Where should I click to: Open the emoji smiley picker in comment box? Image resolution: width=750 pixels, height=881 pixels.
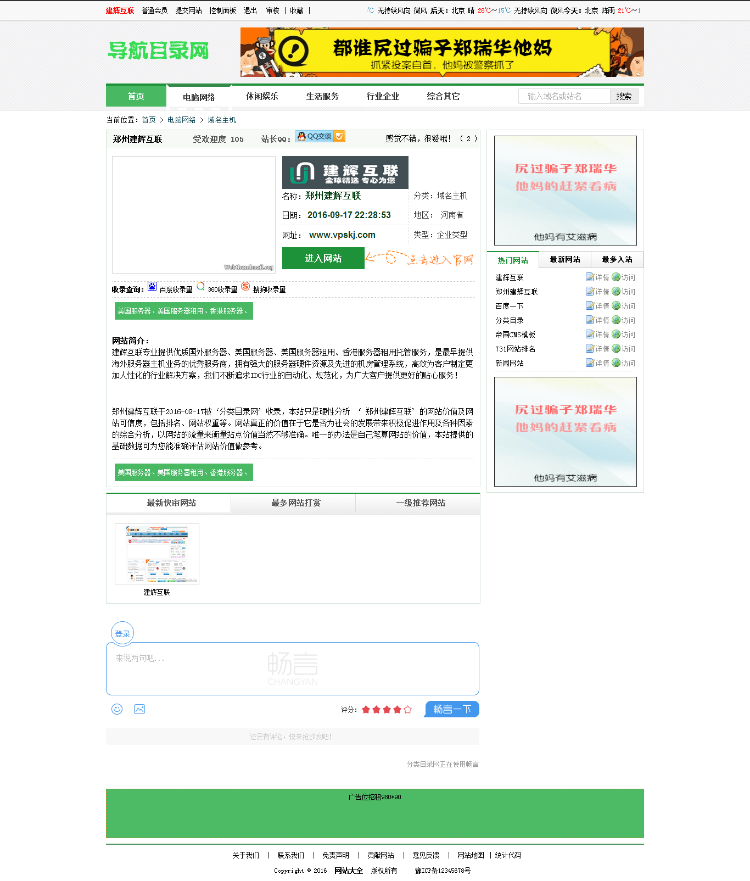click(x=117, y=709)
